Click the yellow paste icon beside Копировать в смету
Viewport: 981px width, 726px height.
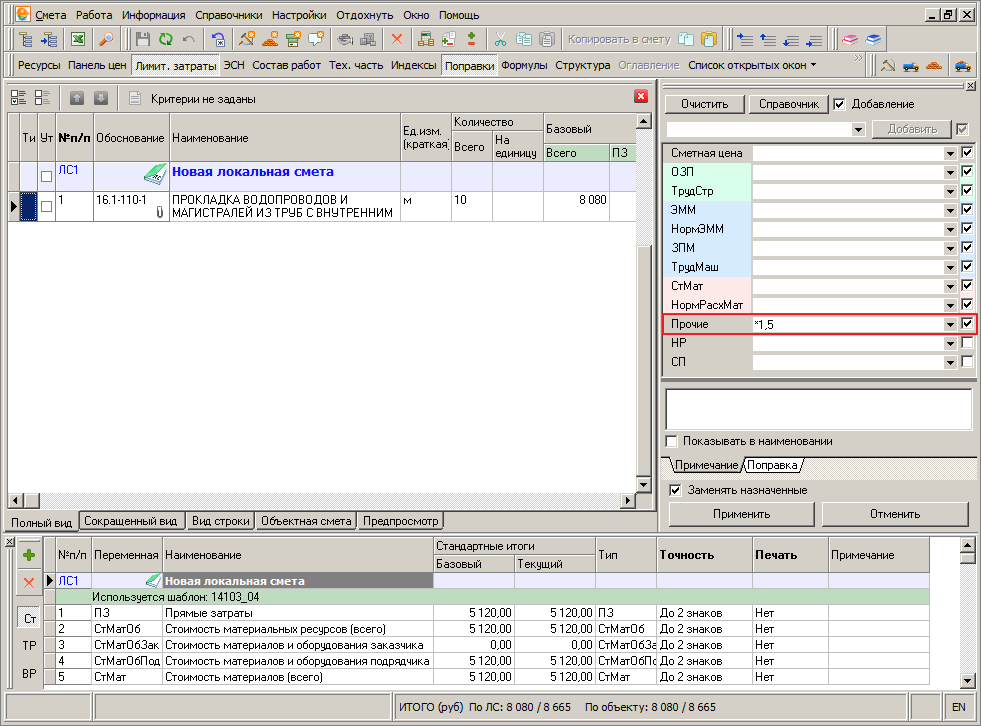tap(709, 39)
